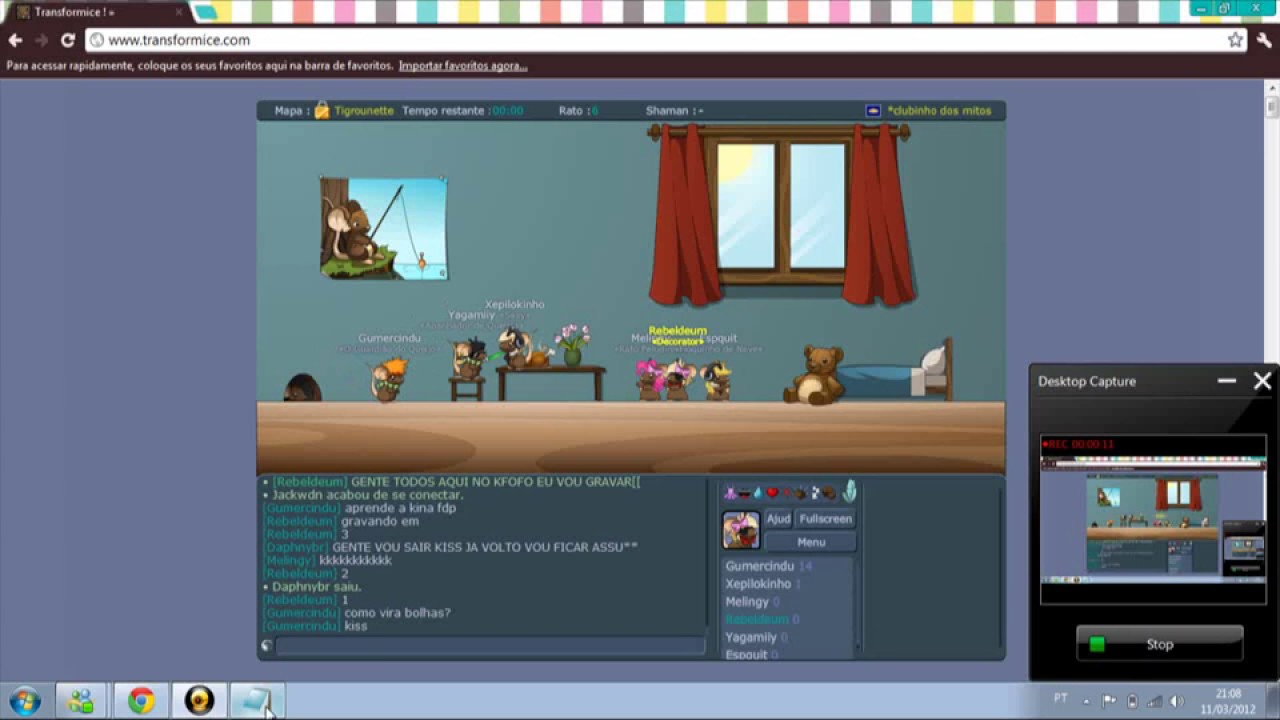Open the game Menu button

tap(811, 542)
